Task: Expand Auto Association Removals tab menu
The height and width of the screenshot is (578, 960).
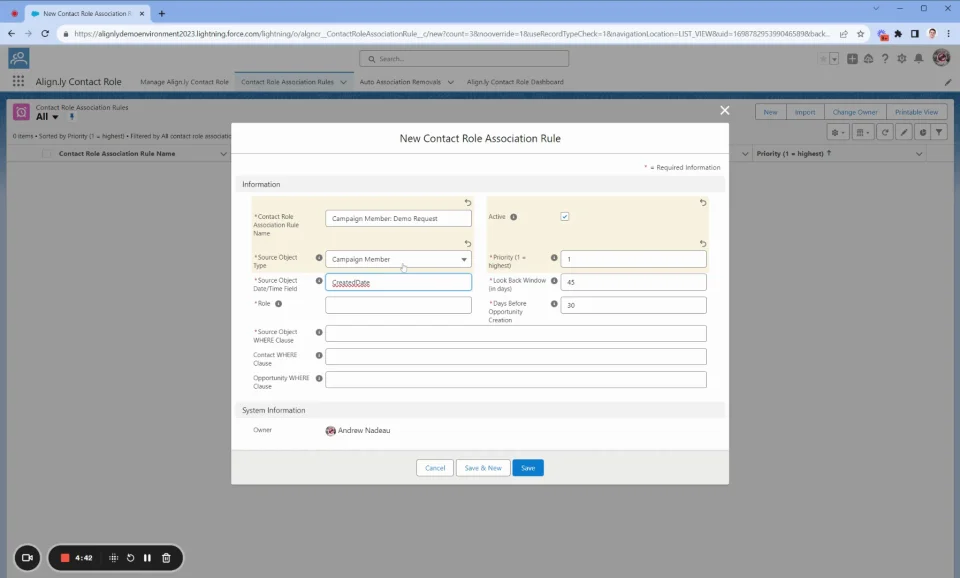Action: pos(451,82)
